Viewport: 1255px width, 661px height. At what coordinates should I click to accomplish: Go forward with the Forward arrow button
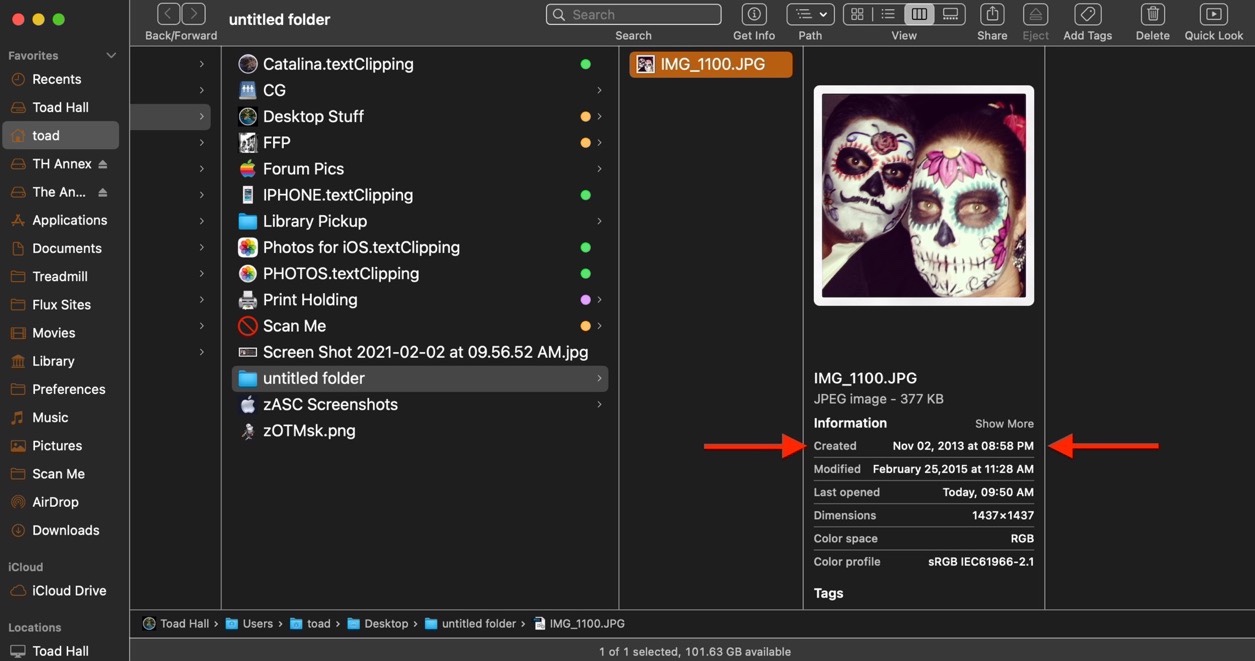194,14
